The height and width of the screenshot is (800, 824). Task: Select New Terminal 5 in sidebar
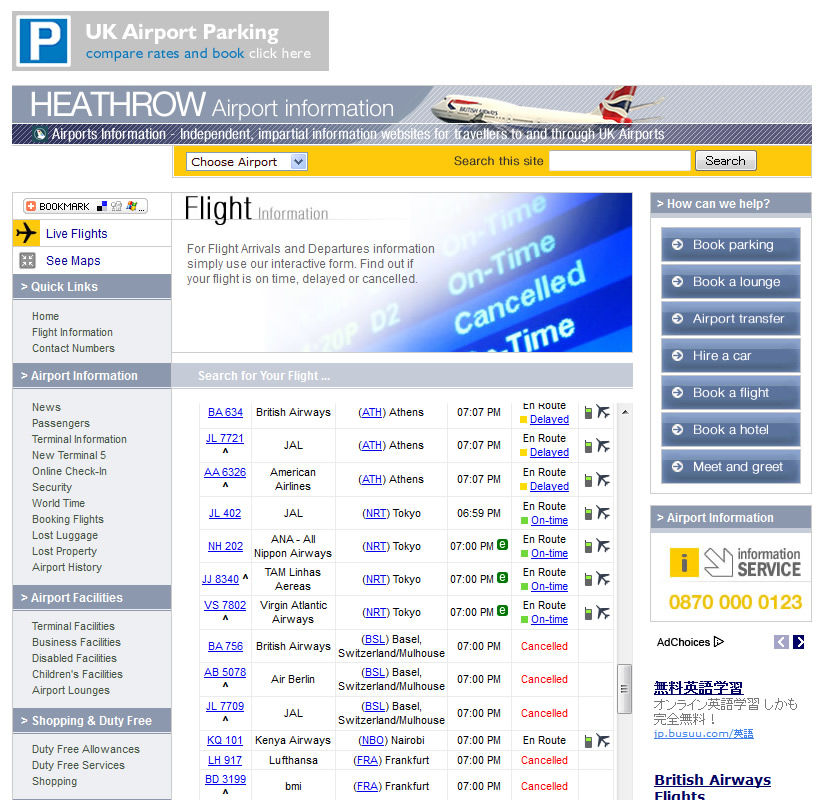click(68, 455)
